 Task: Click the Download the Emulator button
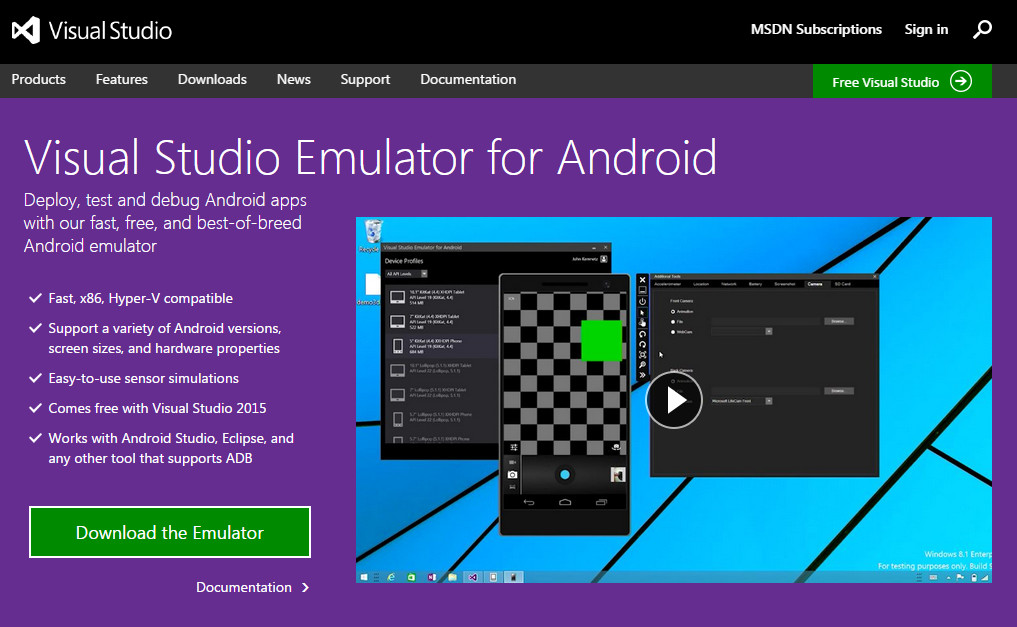point(170,532)
